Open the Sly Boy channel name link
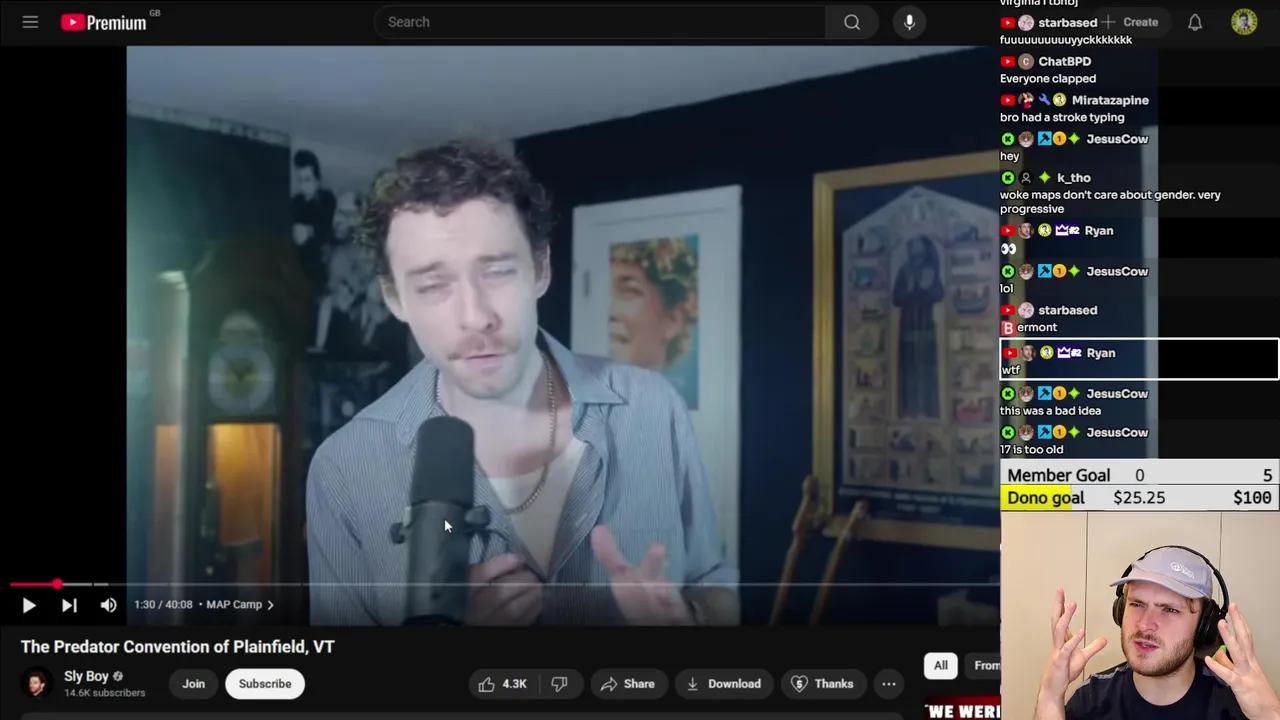This screenshot has height=720, width=1280. [86, 677]
